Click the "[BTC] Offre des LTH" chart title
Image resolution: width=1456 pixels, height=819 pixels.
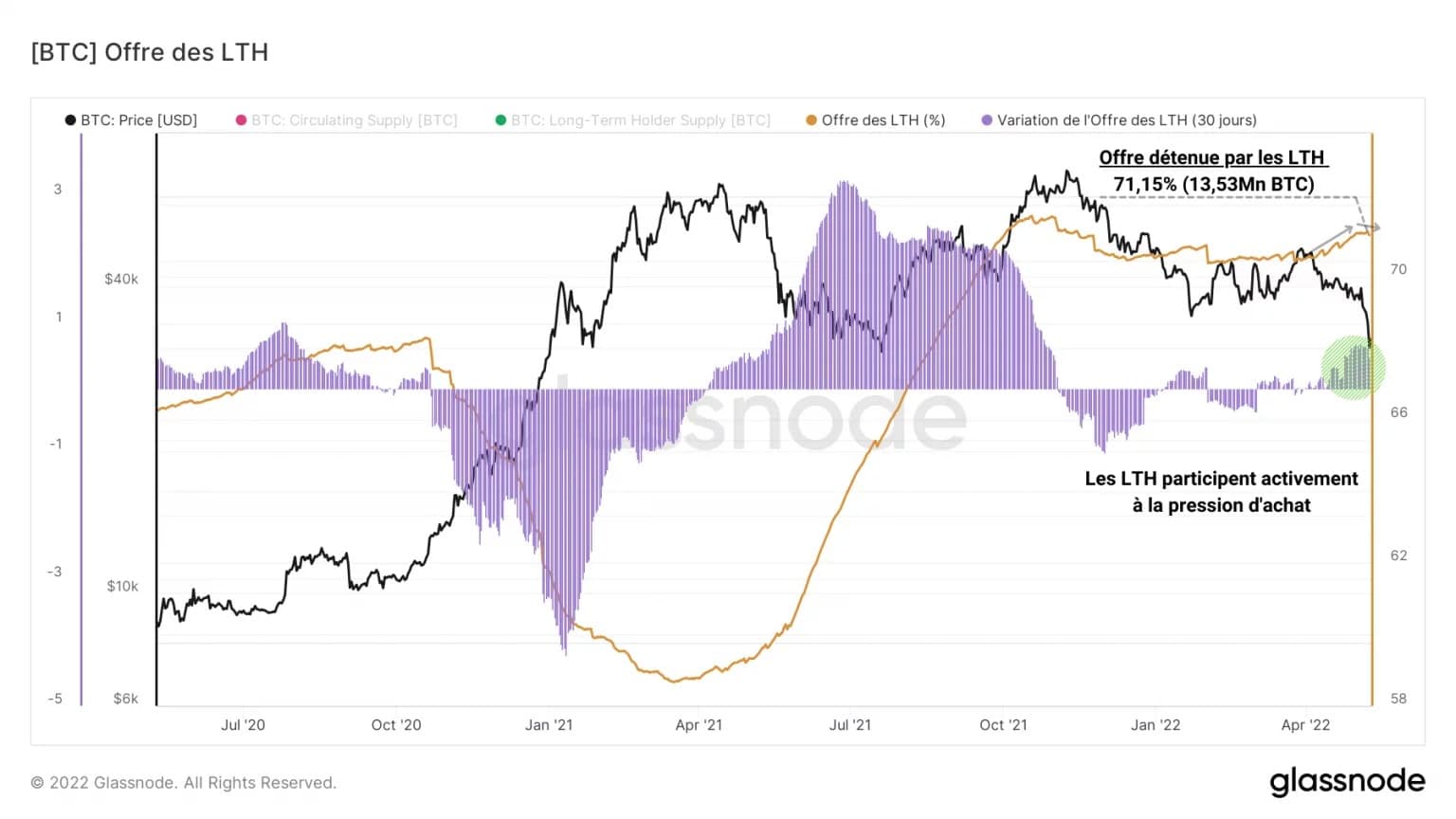(150, 52)
